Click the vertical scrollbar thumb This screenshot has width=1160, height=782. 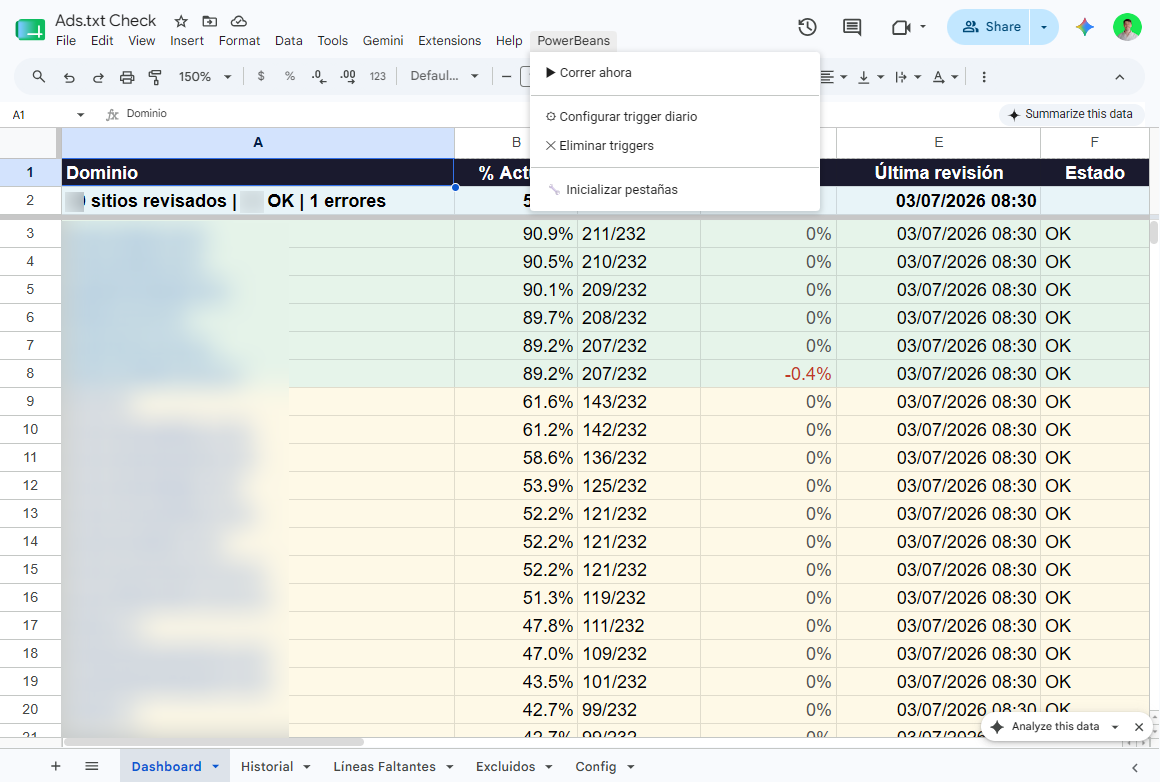tap(1153, 232)
